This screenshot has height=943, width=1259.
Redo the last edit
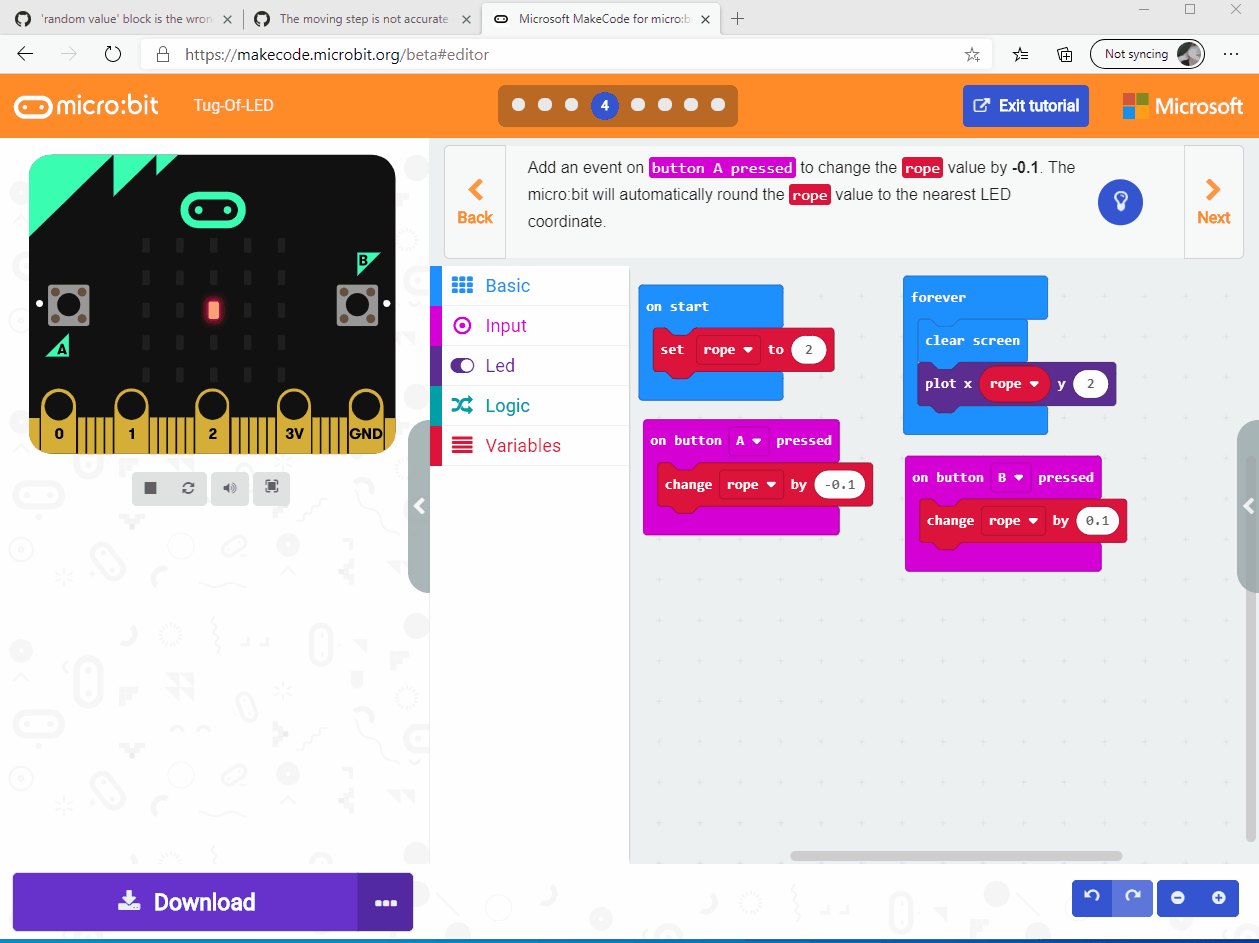[x=1133, y=898]
